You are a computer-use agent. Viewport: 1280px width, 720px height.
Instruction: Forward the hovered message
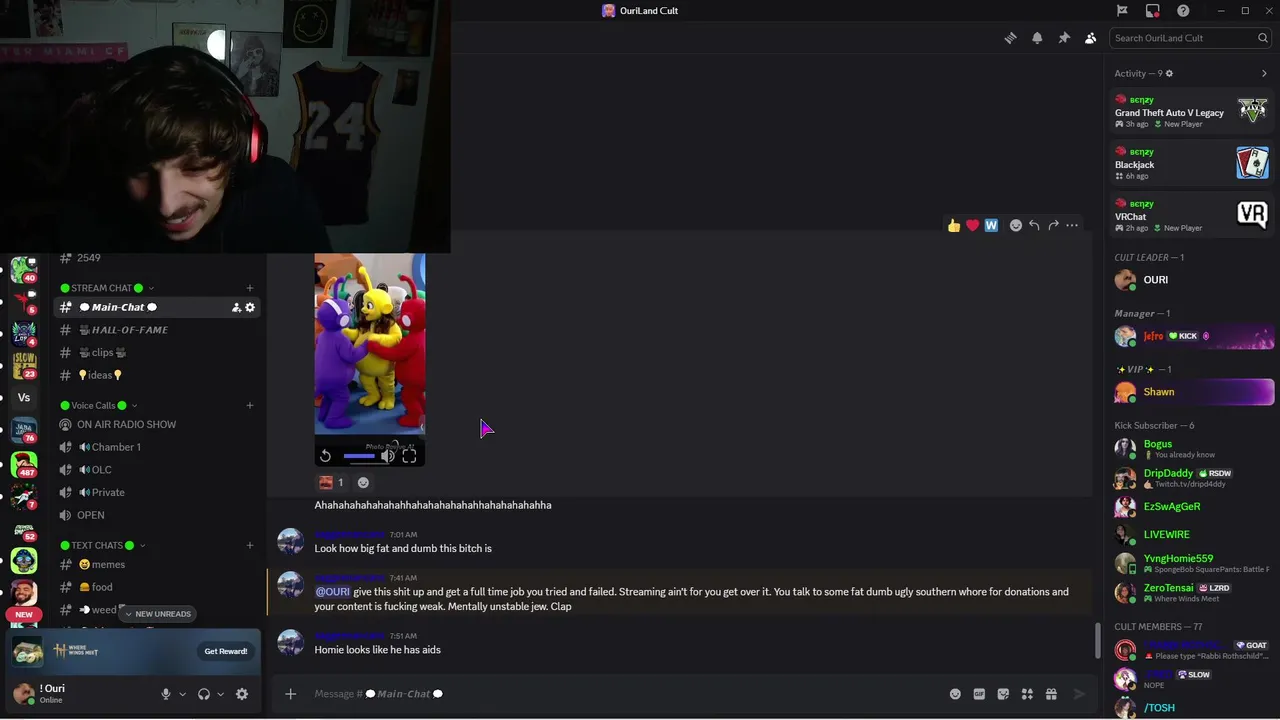click(x=1053, y=226)
